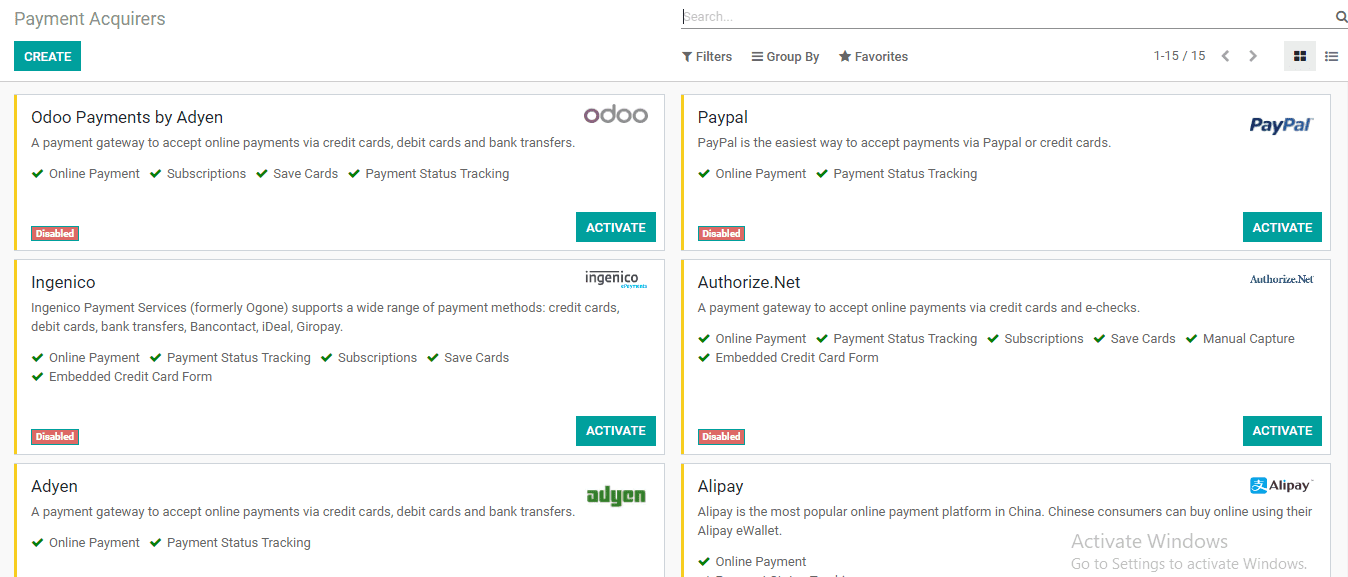Open the Filters dropdown
Viewport: 1348px width, 577px height.
click(707, 57)
